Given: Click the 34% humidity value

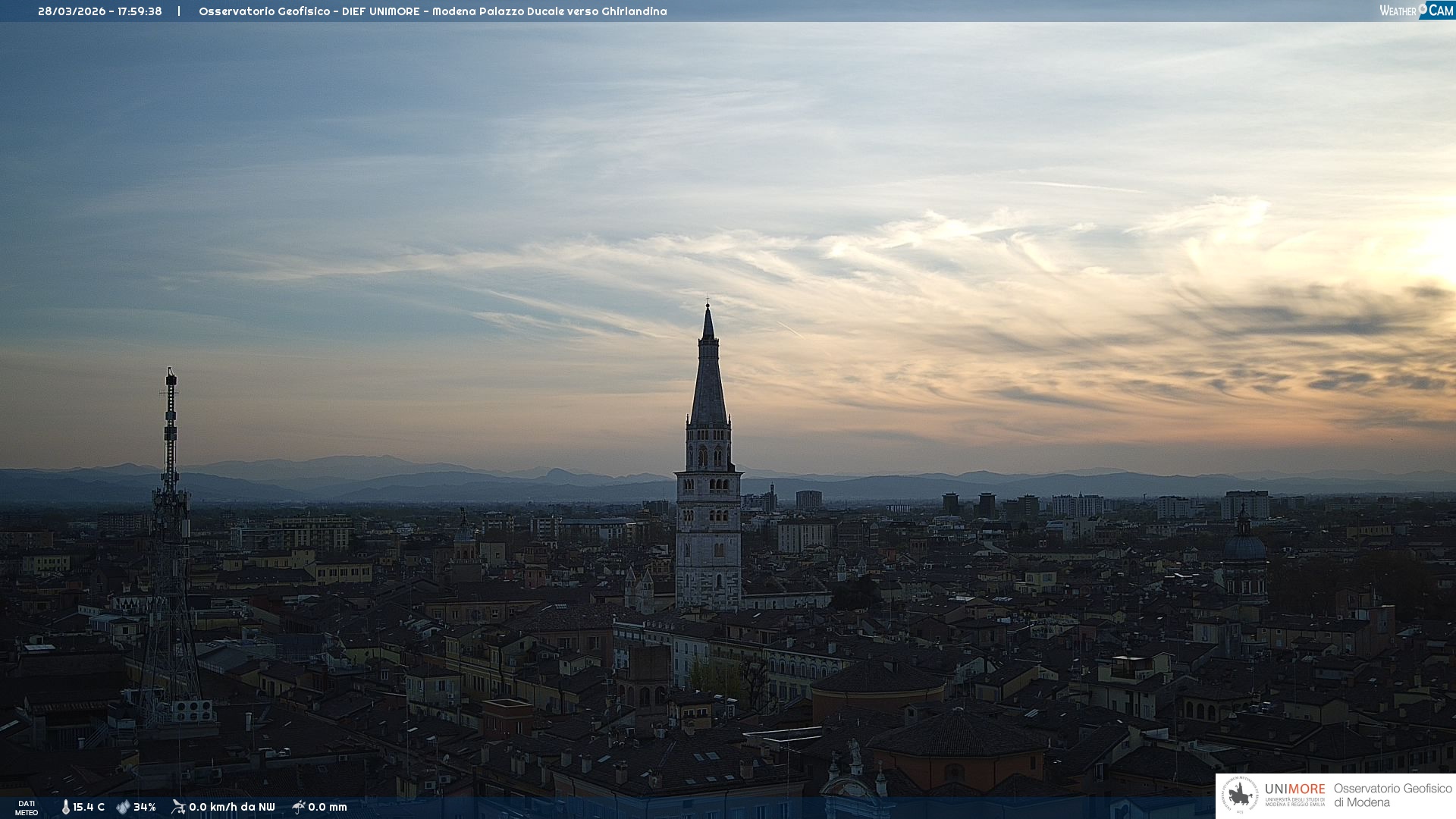Looking at the screenshot, I should click(x=145, y=808).
